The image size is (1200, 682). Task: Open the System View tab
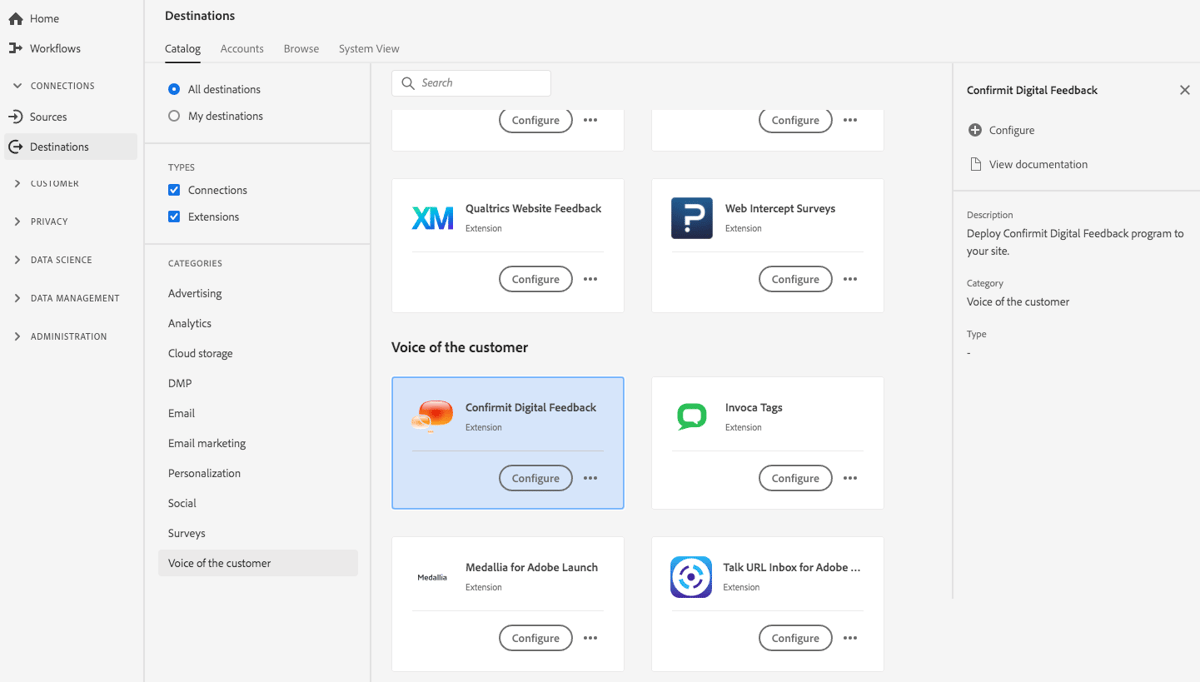point(368,48)
